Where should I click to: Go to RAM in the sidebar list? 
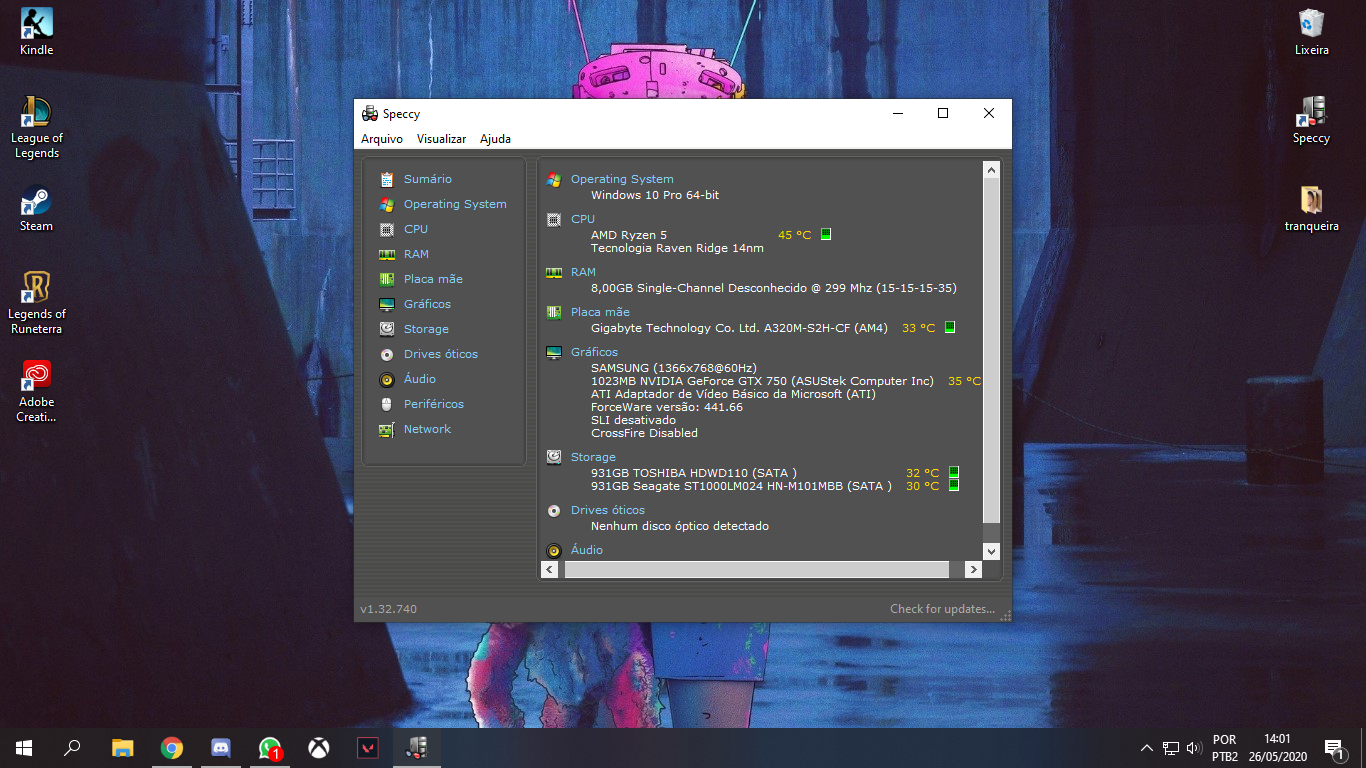coord(416,254)
